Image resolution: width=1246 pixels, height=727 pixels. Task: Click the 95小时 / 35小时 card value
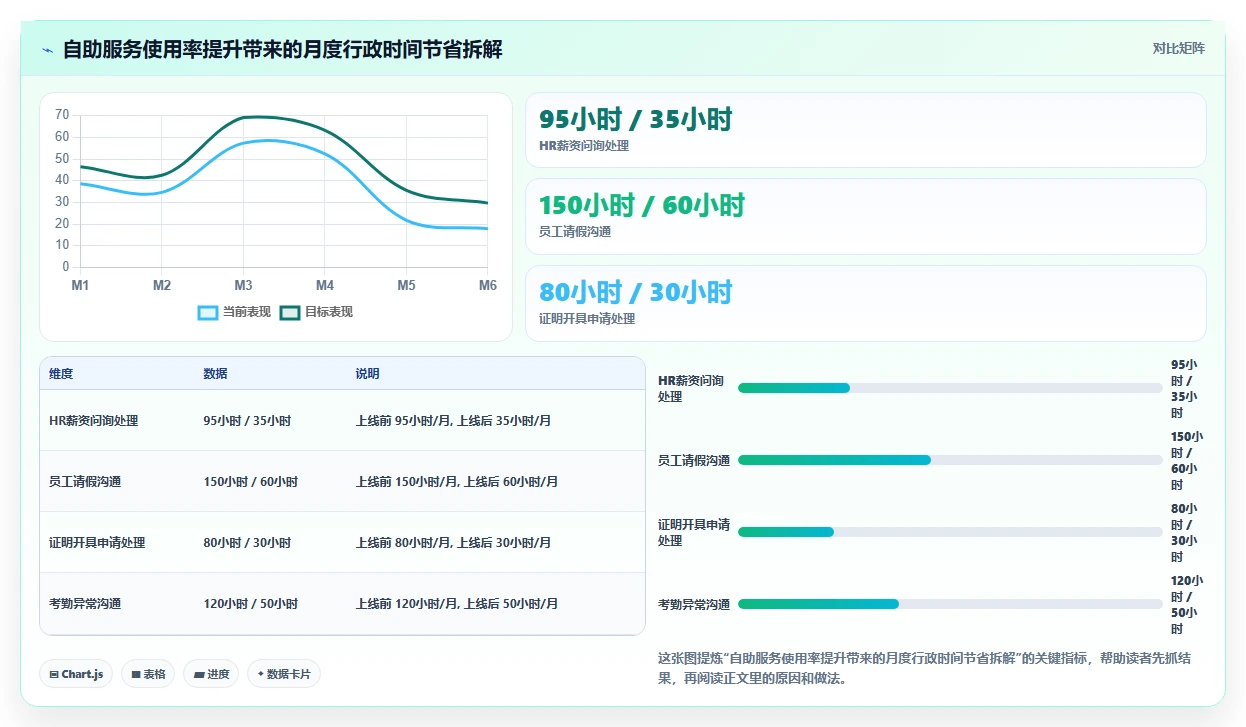point(636,120)
